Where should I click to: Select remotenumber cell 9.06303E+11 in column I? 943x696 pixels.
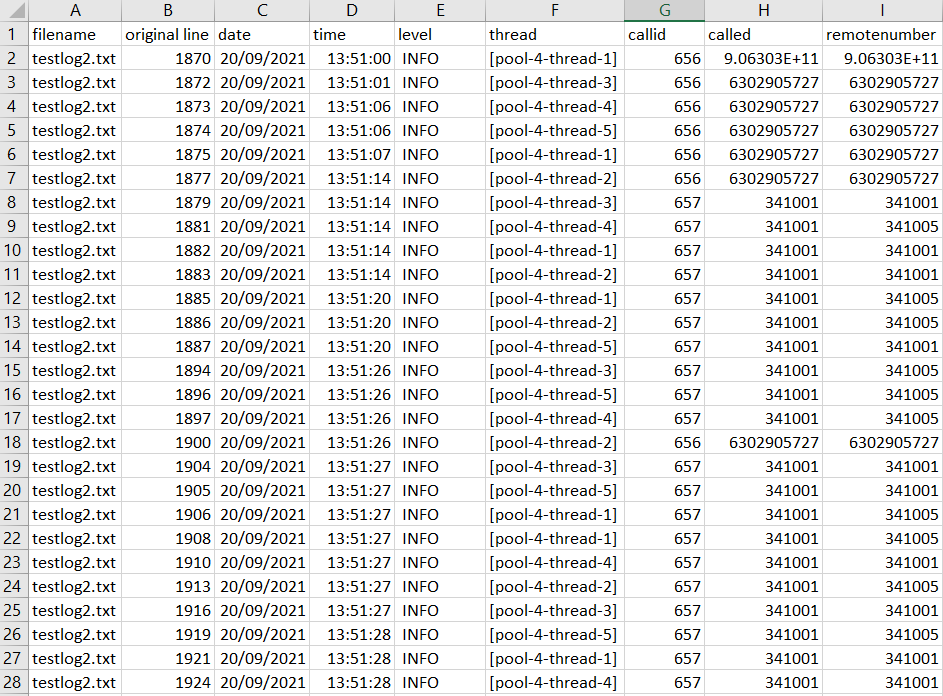click(882, 58)
